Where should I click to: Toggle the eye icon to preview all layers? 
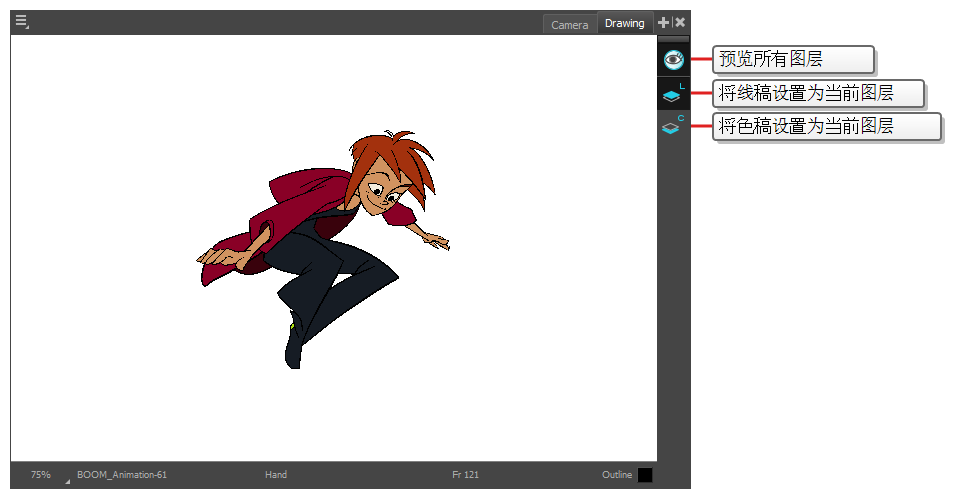click(x=673, y=60)
